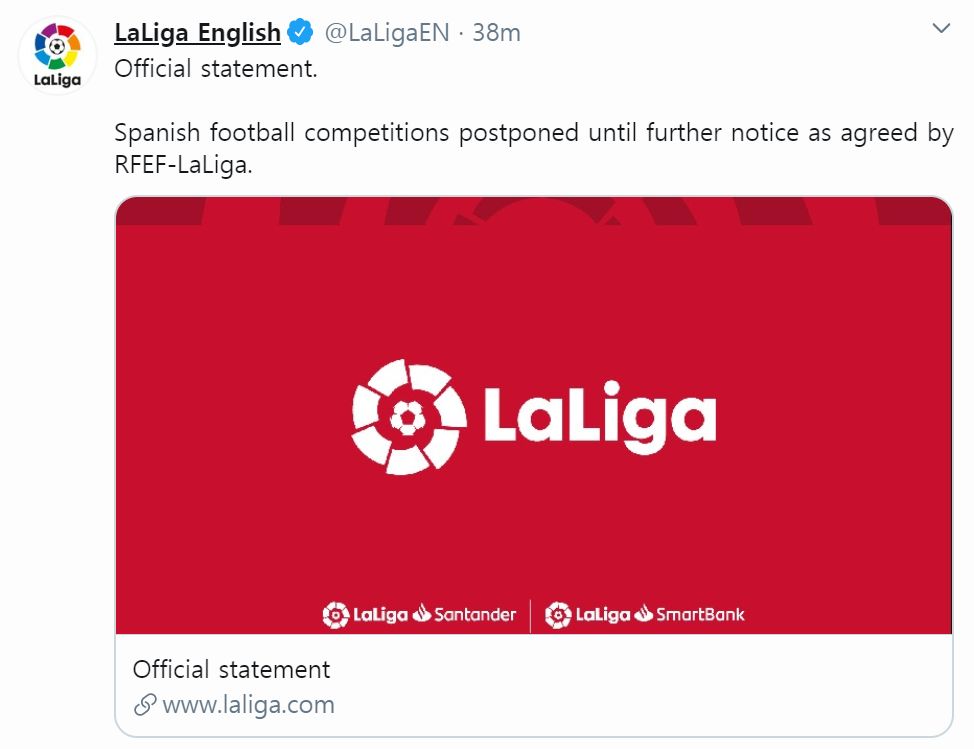Click the large white LaLiga ball emblem
This screenshot has height=749, width=974.
click(409, 416)
